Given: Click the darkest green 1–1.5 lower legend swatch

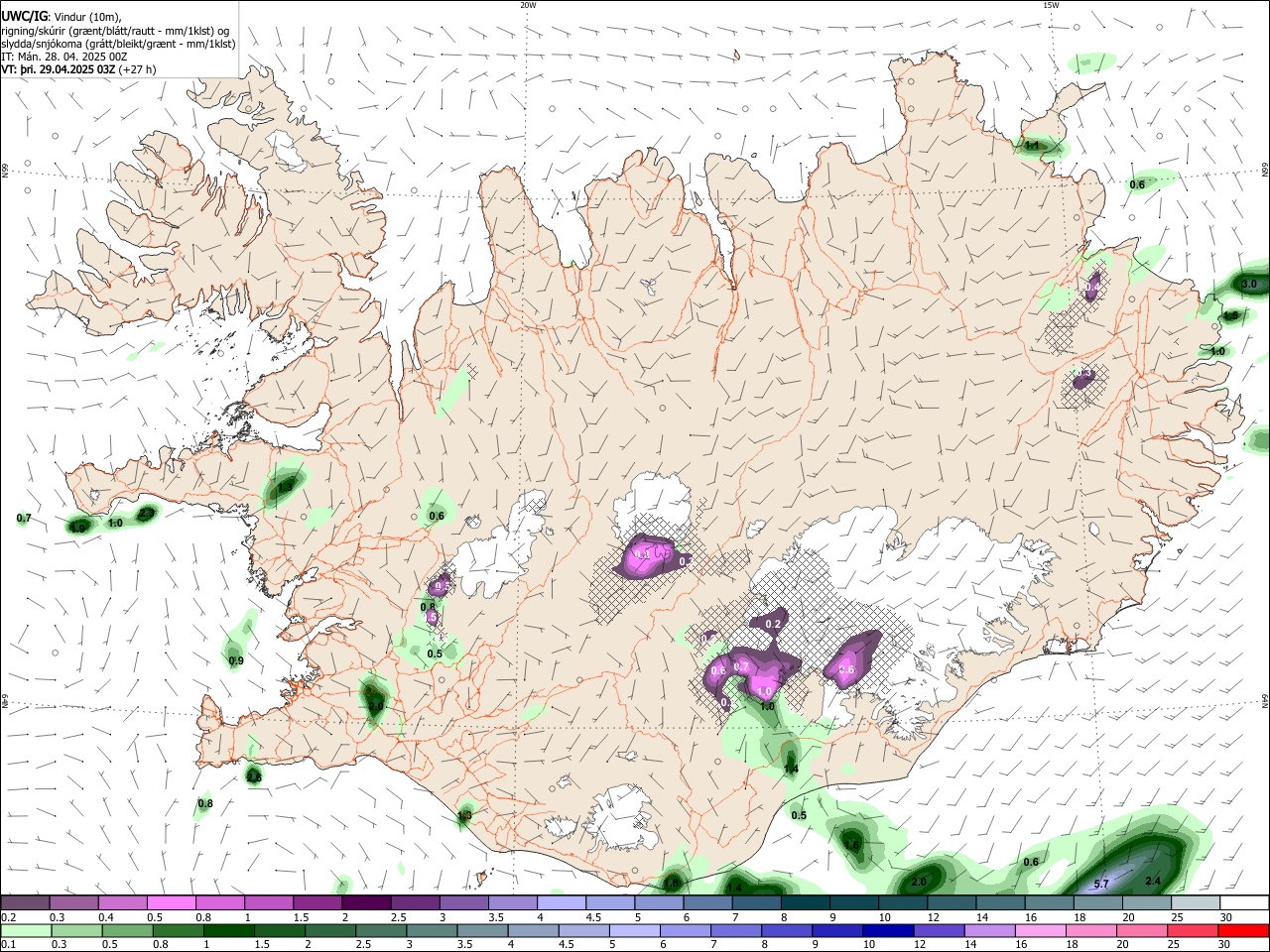Looking at the screenshot, I should [x=228, y=930].
